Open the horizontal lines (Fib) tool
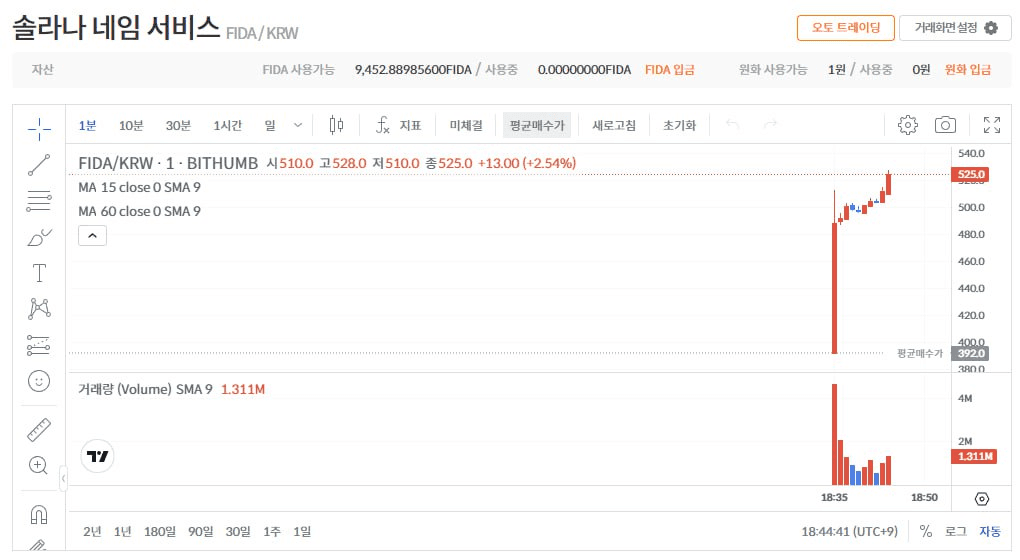The width and height of the screenshot is (1020, 560). click(x=39, y=200)
